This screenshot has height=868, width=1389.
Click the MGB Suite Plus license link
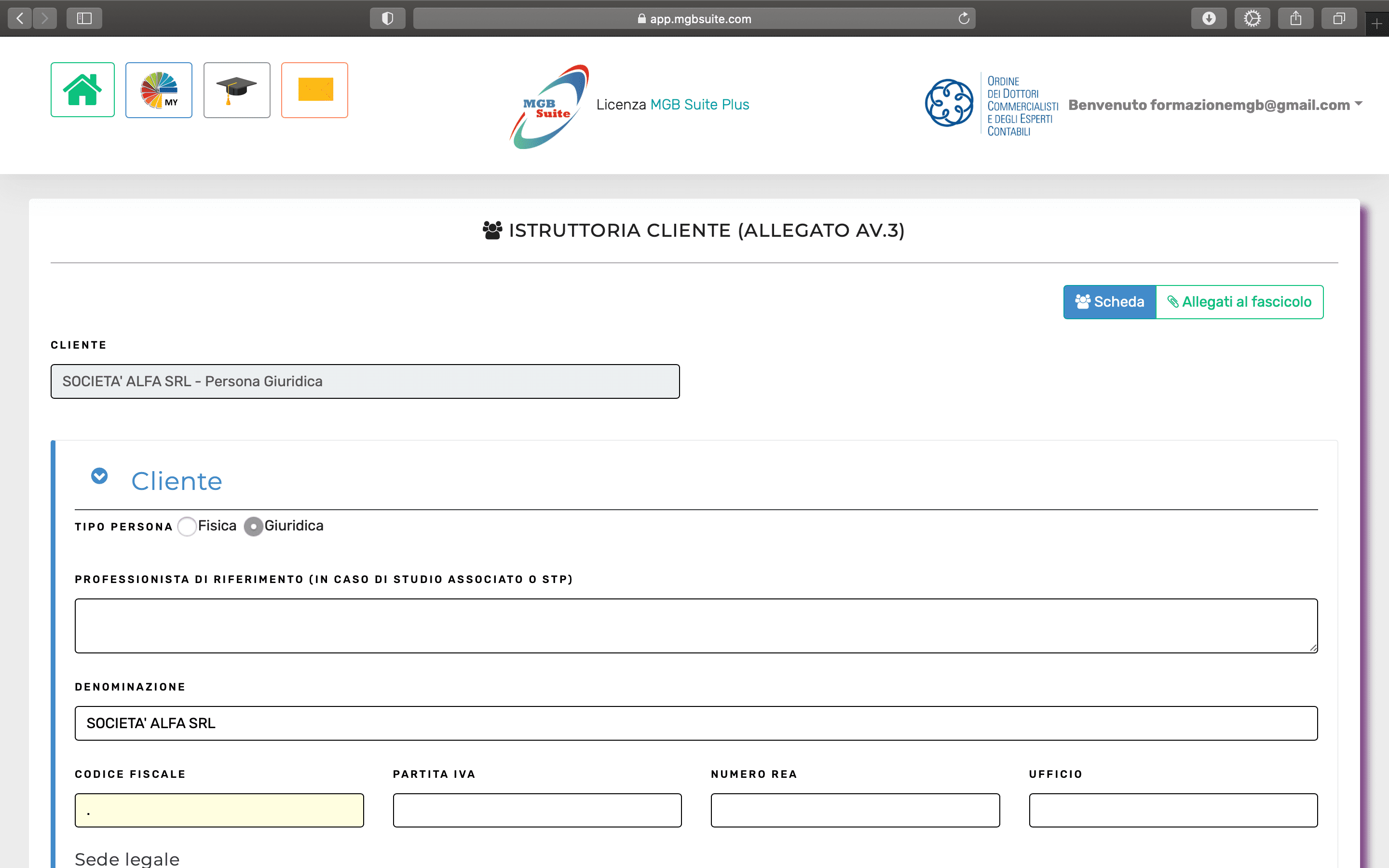tap(700, 105)
